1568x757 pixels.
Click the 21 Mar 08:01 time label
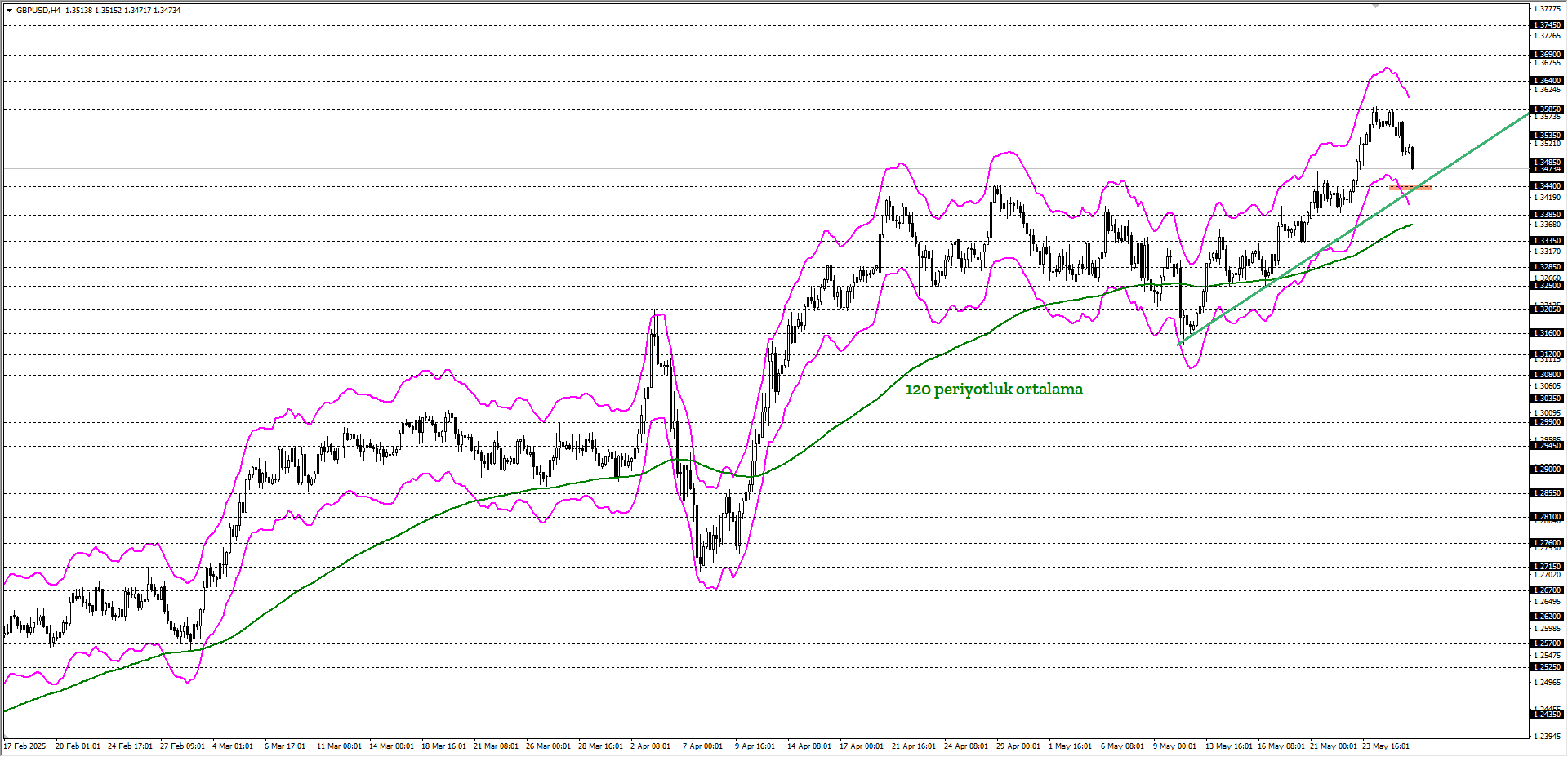[496, 746]
